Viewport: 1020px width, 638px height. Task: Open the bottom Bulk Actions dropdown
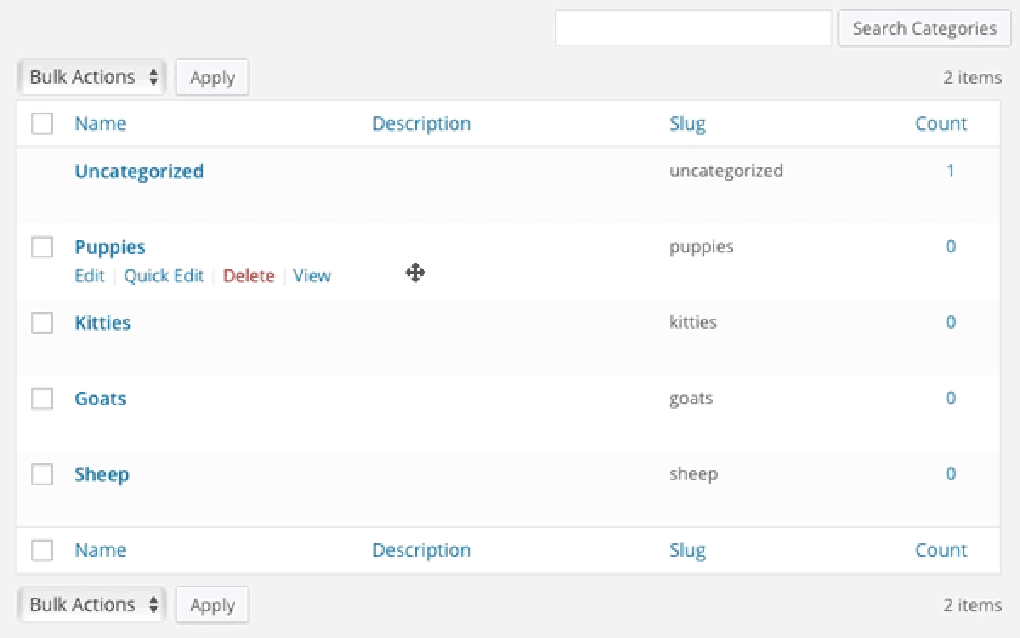[x=93, y=605]
